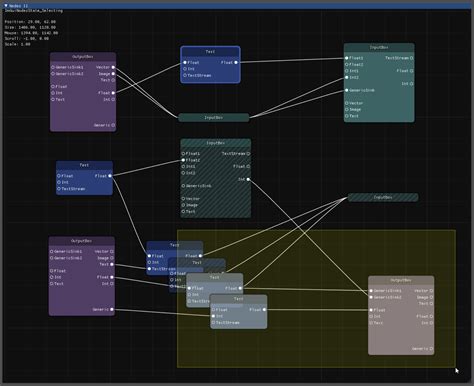The image size is (474, 386).
Task: Collapse the Nodes window using the title triangle
Action: pyautogui.click(x=6, y=6)
